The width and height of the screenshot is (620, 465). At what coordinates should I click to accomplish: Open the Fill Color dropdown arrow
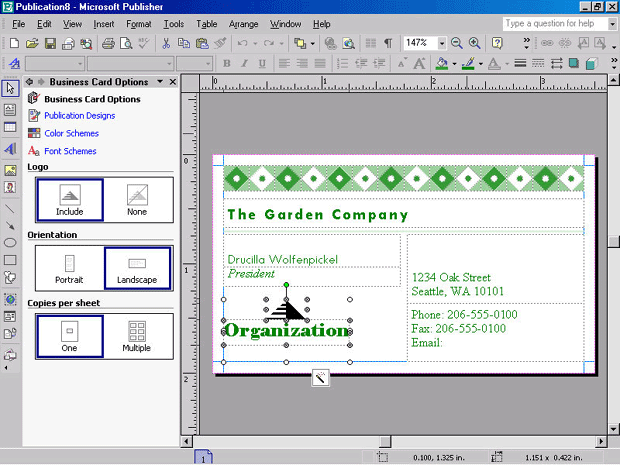tap(454, 64)
